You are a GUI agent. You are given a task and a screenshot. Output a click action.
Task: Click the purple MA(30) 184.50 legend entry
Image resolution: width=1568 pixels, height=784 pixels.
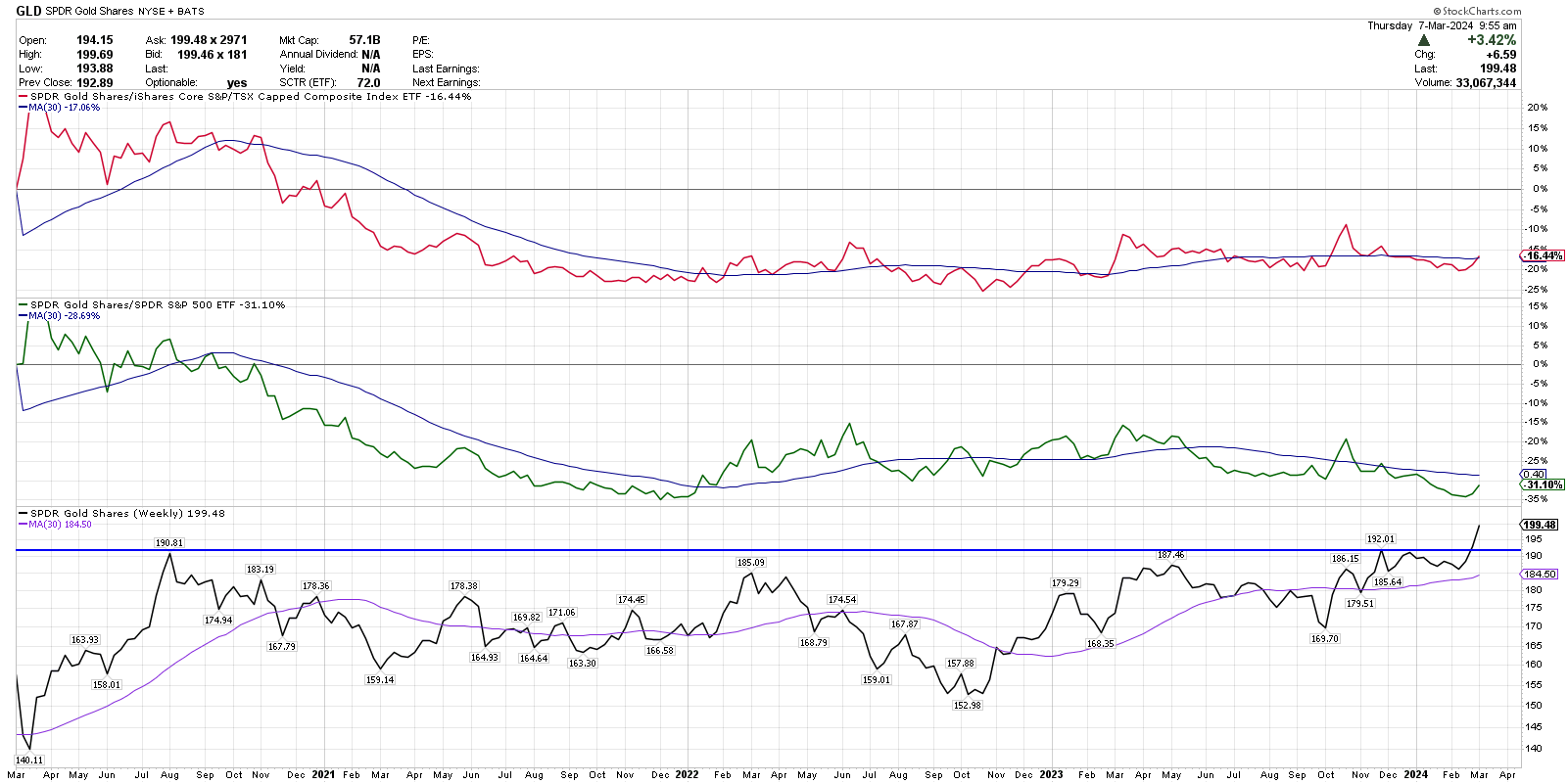(59, 525)
